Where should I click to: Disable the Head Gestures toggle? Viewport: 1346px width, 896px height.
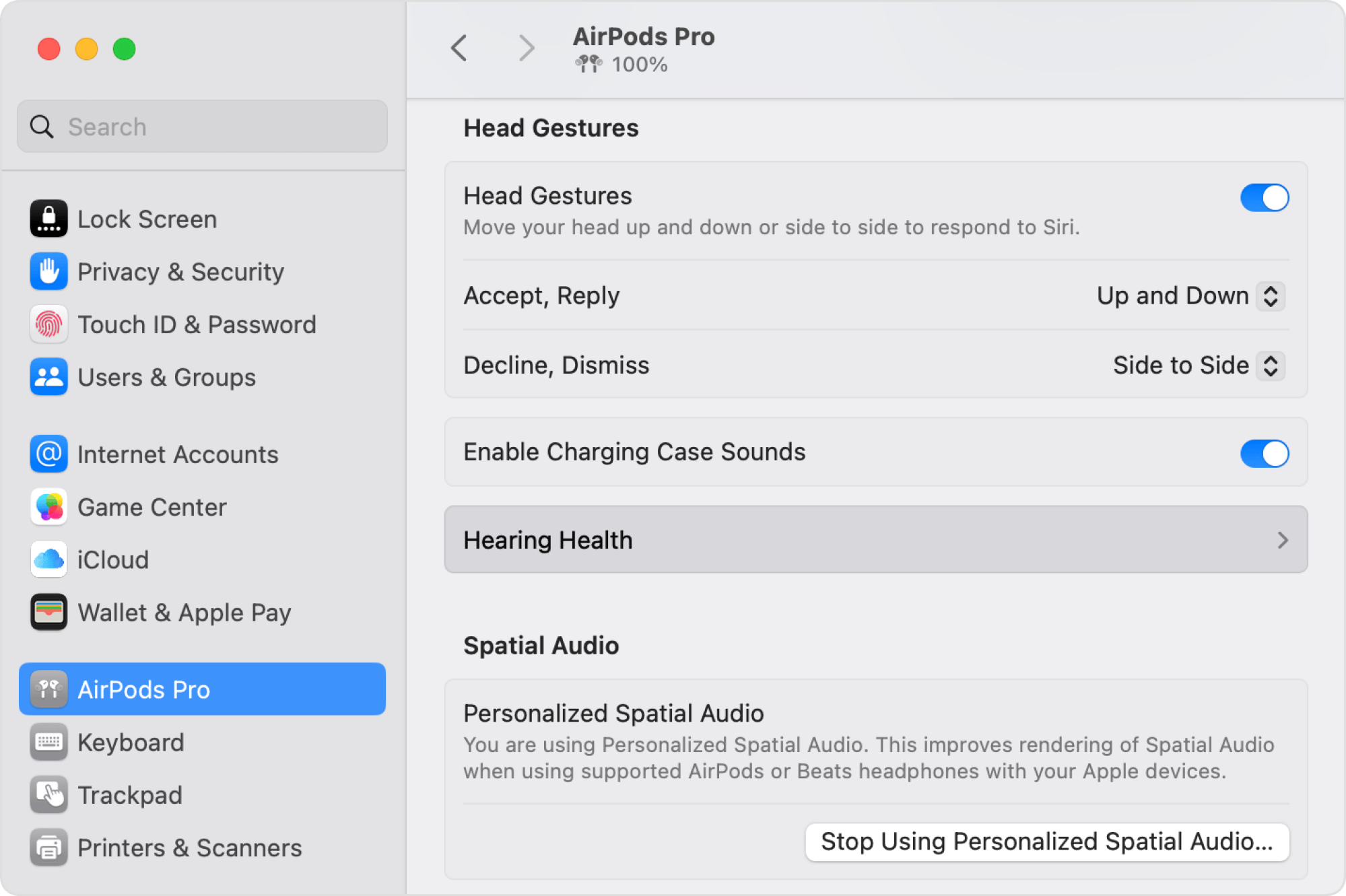1264,198
